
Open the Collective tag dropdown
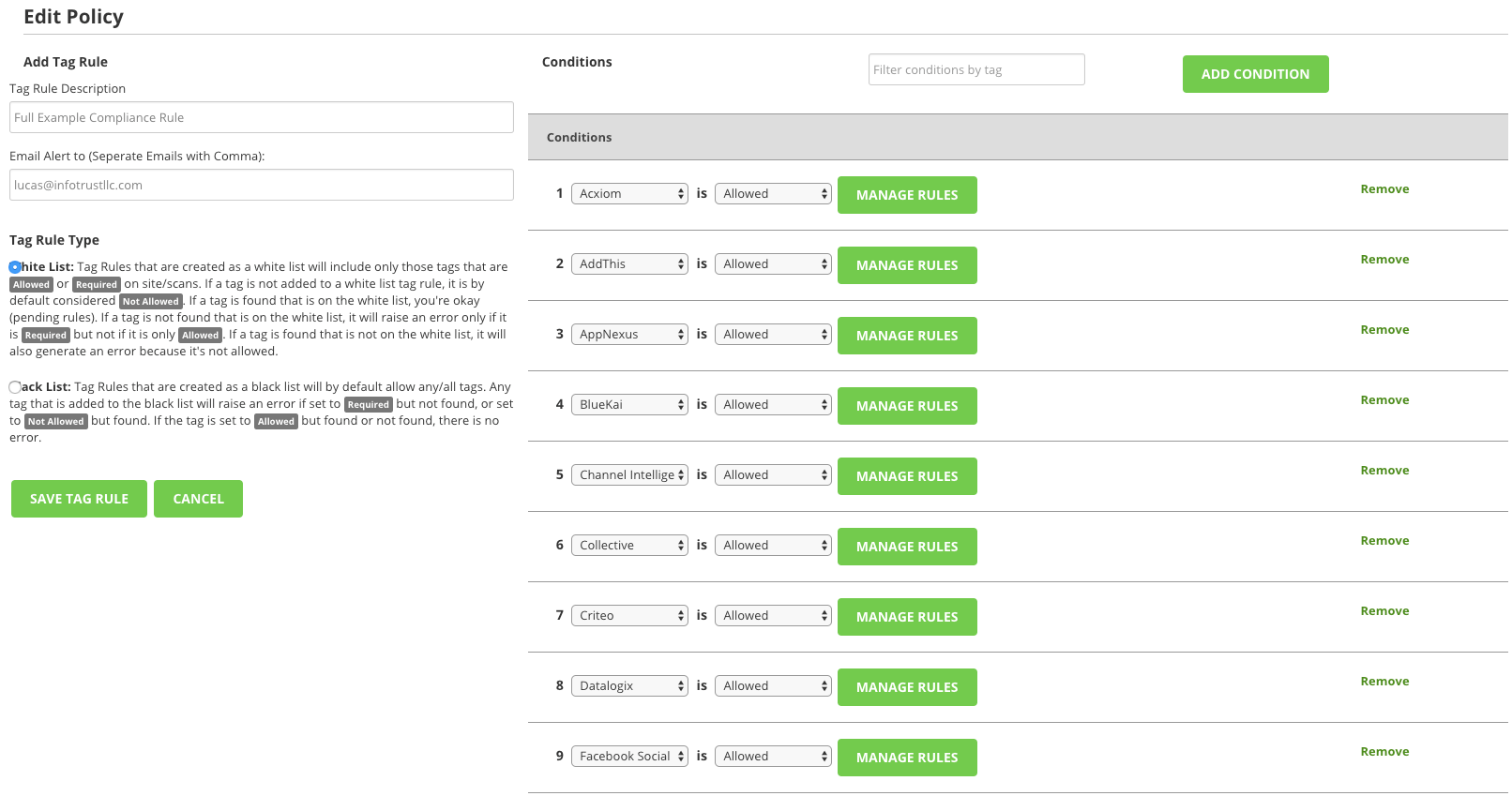pos(629,546)
